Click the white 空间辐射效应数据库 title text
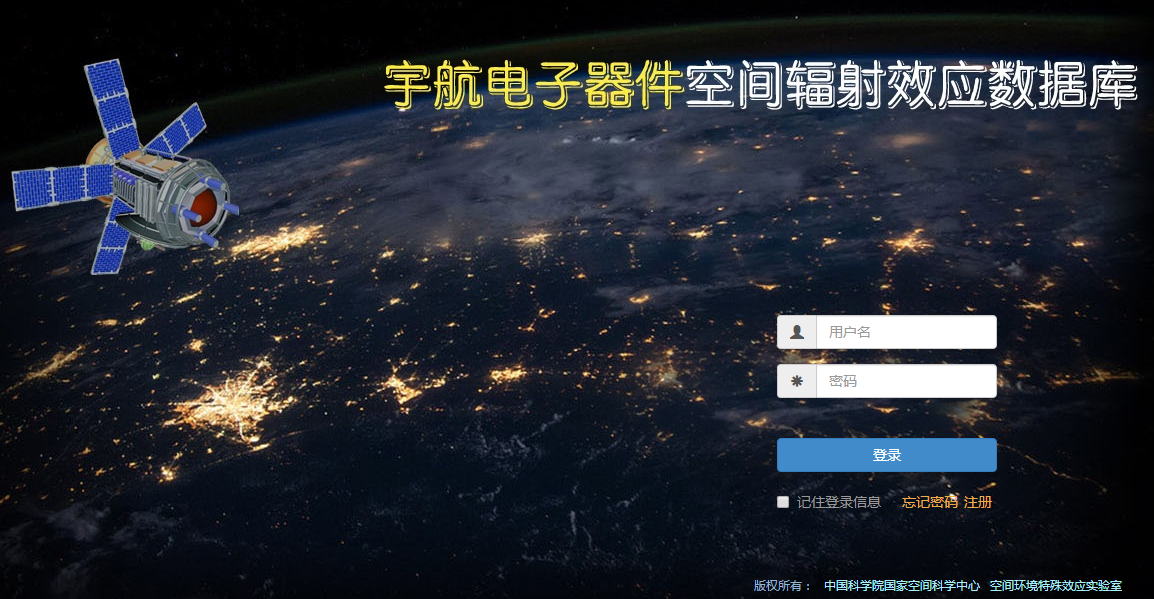 tap(912, 85)
